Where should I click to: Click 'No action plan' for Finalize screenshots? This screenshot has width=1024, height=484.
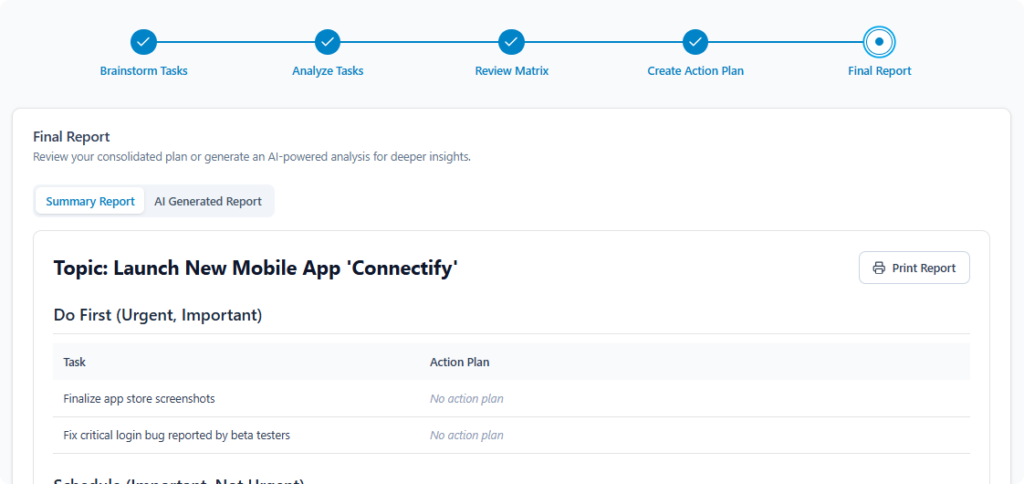467,398
